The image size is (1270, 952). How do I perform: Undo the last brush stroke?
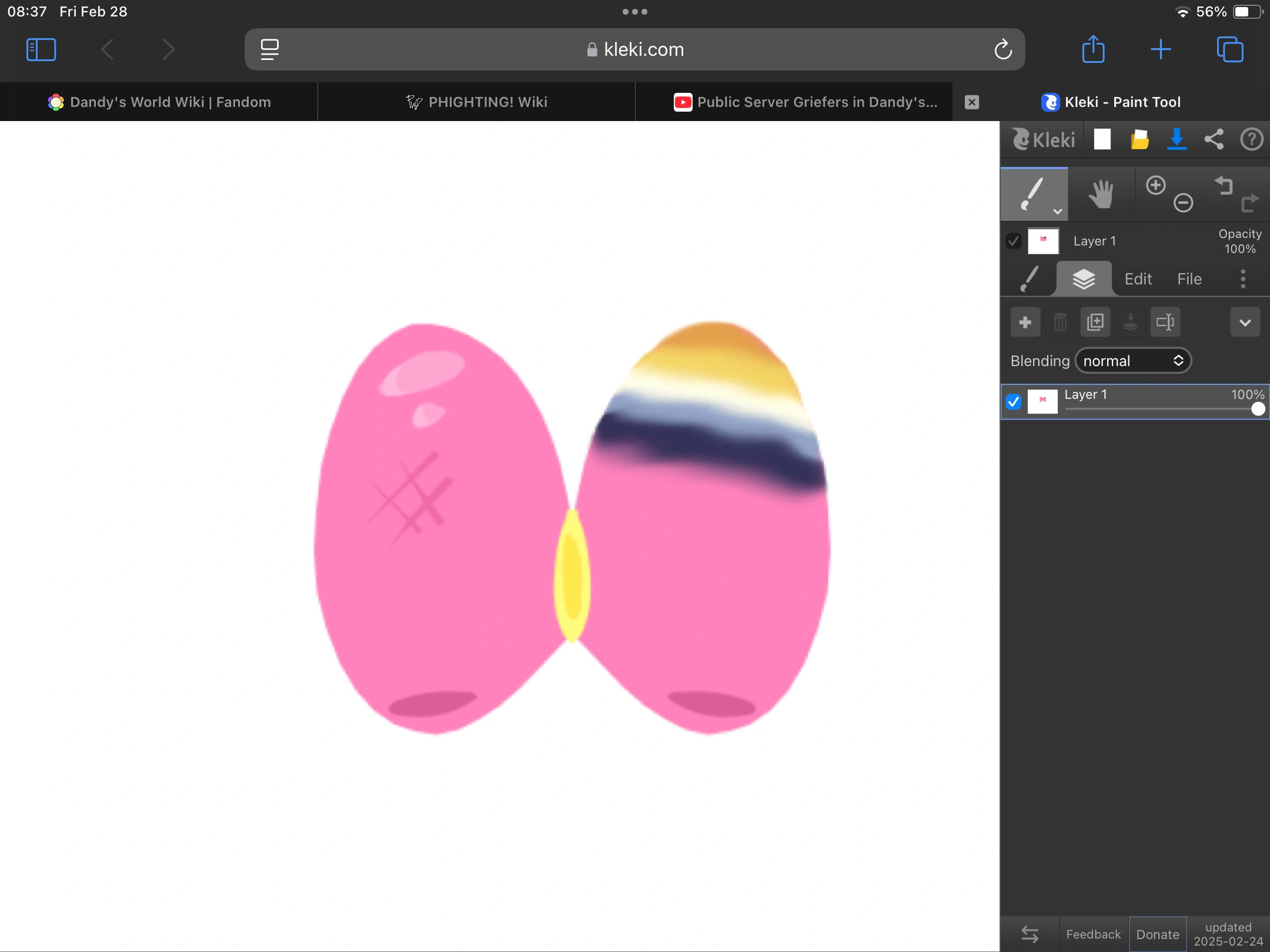click(1224, 185)
